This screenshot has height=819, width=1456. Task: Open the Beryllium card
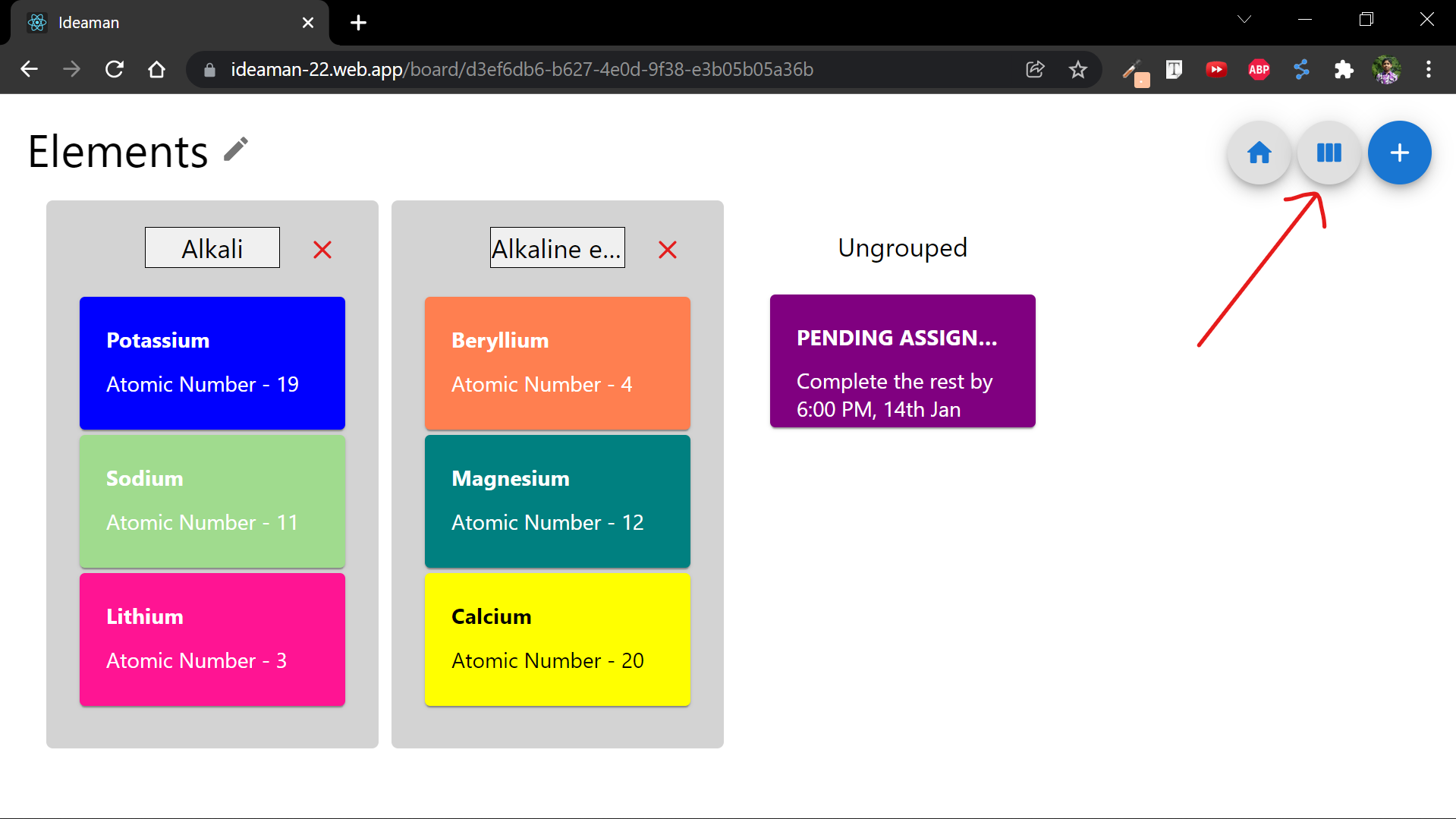coord(558,363)
